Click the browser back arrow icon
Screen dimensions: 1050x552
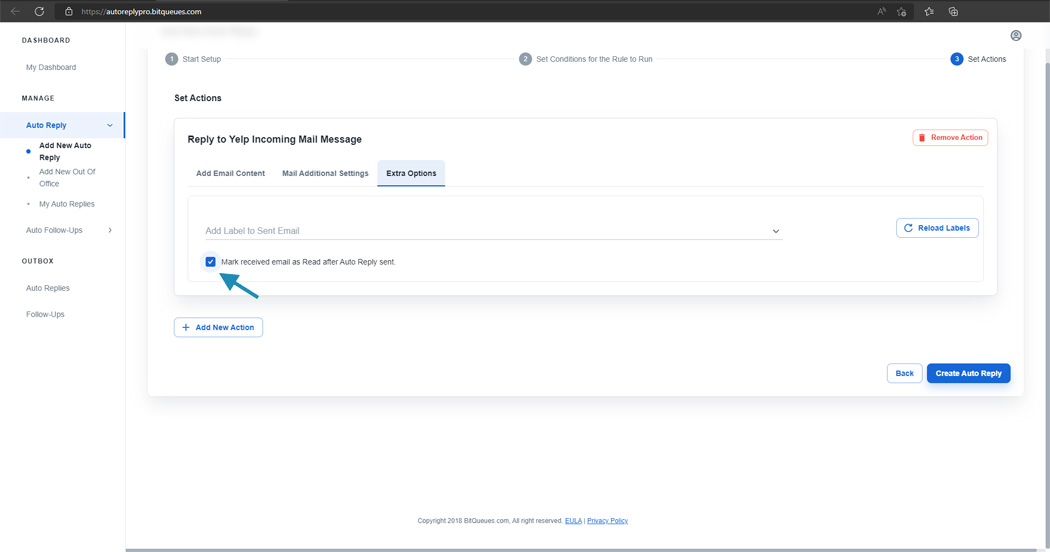(15, 11)
